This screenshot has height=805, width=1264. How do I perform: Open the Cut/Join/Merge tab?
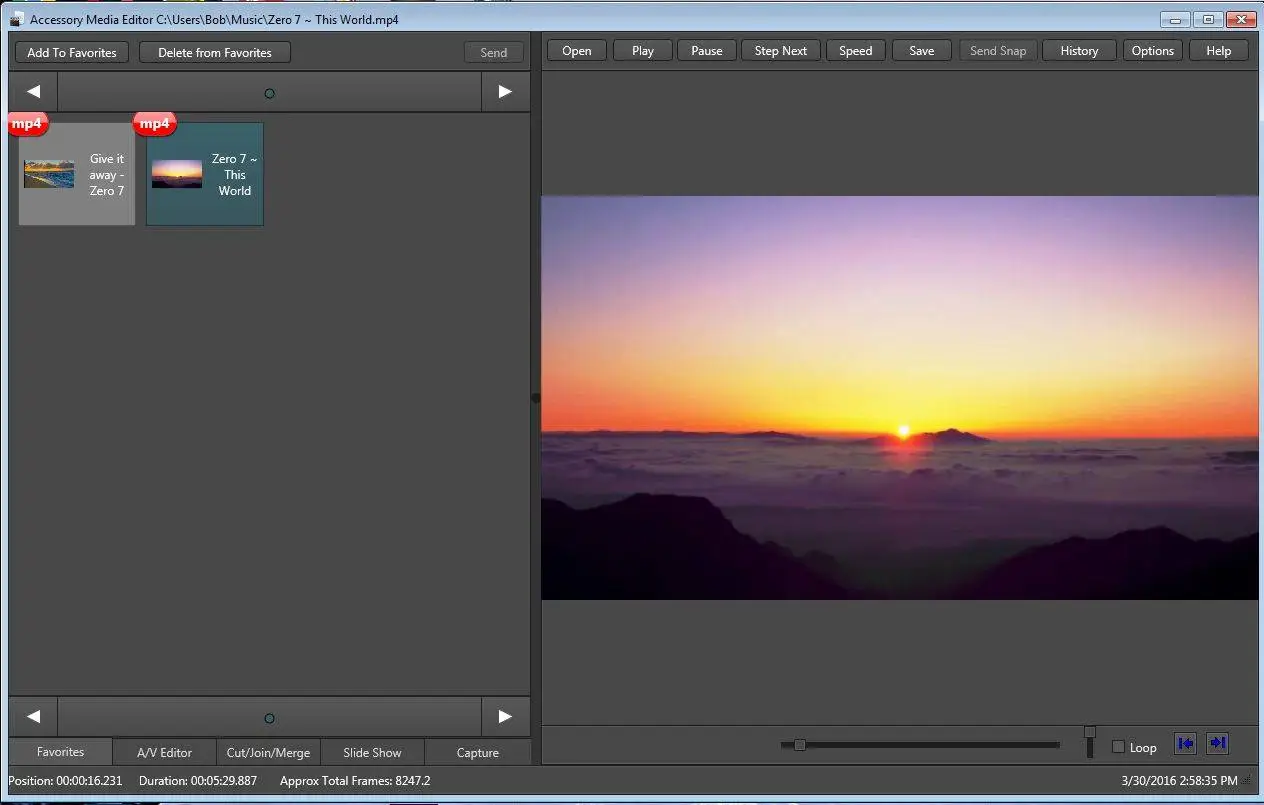pos(268,752)
